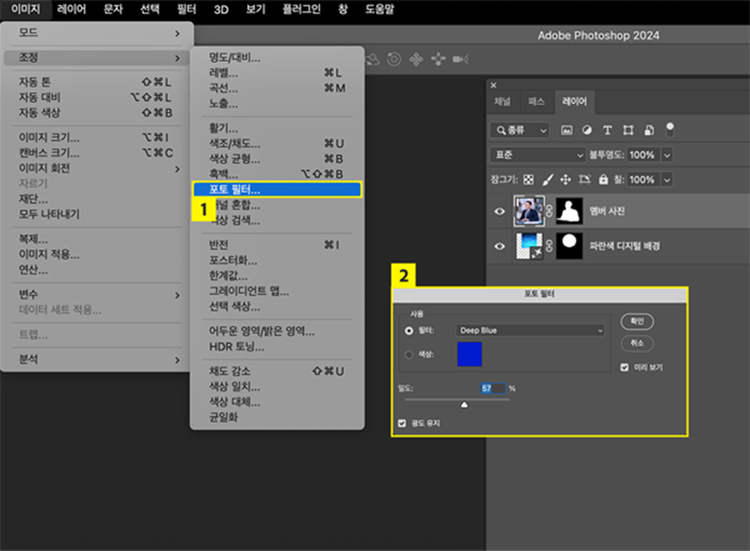Screen dimensions: 750x551
Task: Click the blue color swatch
Action: coord(469,354)
